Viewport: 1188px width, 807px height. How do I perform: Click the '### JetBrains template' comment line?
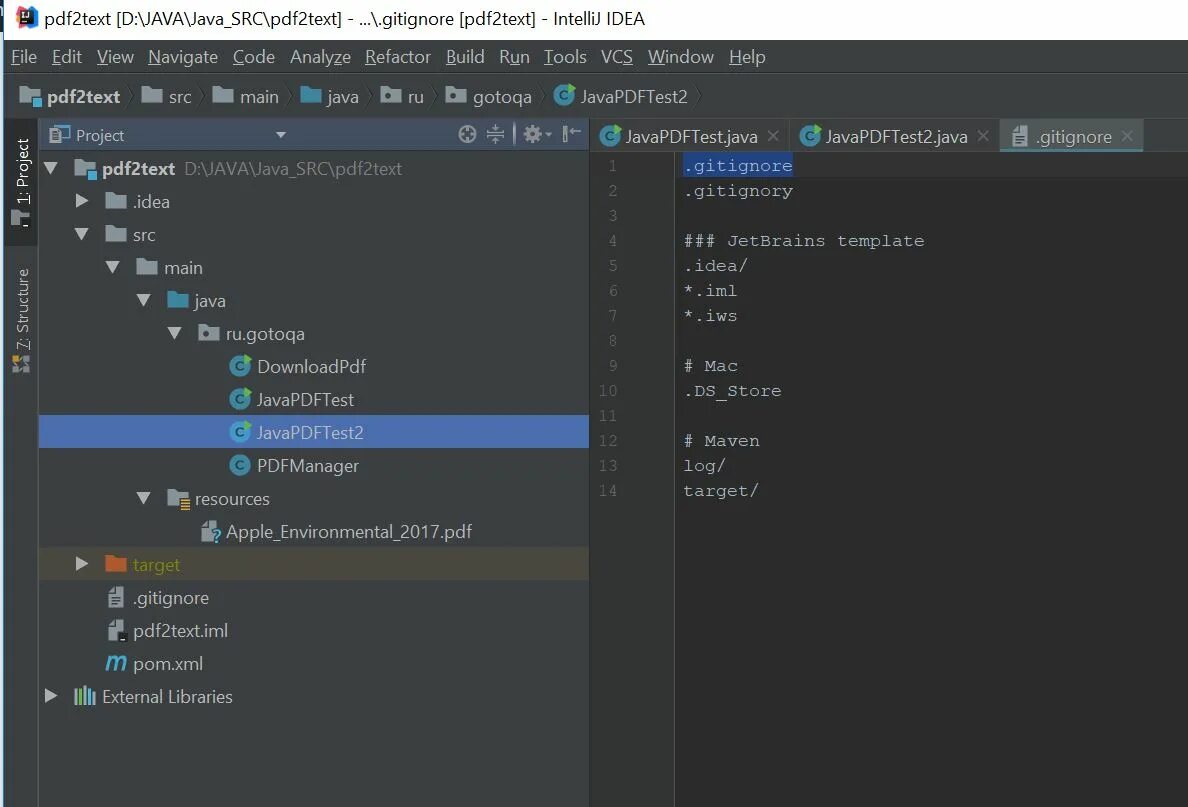[804, 241]
